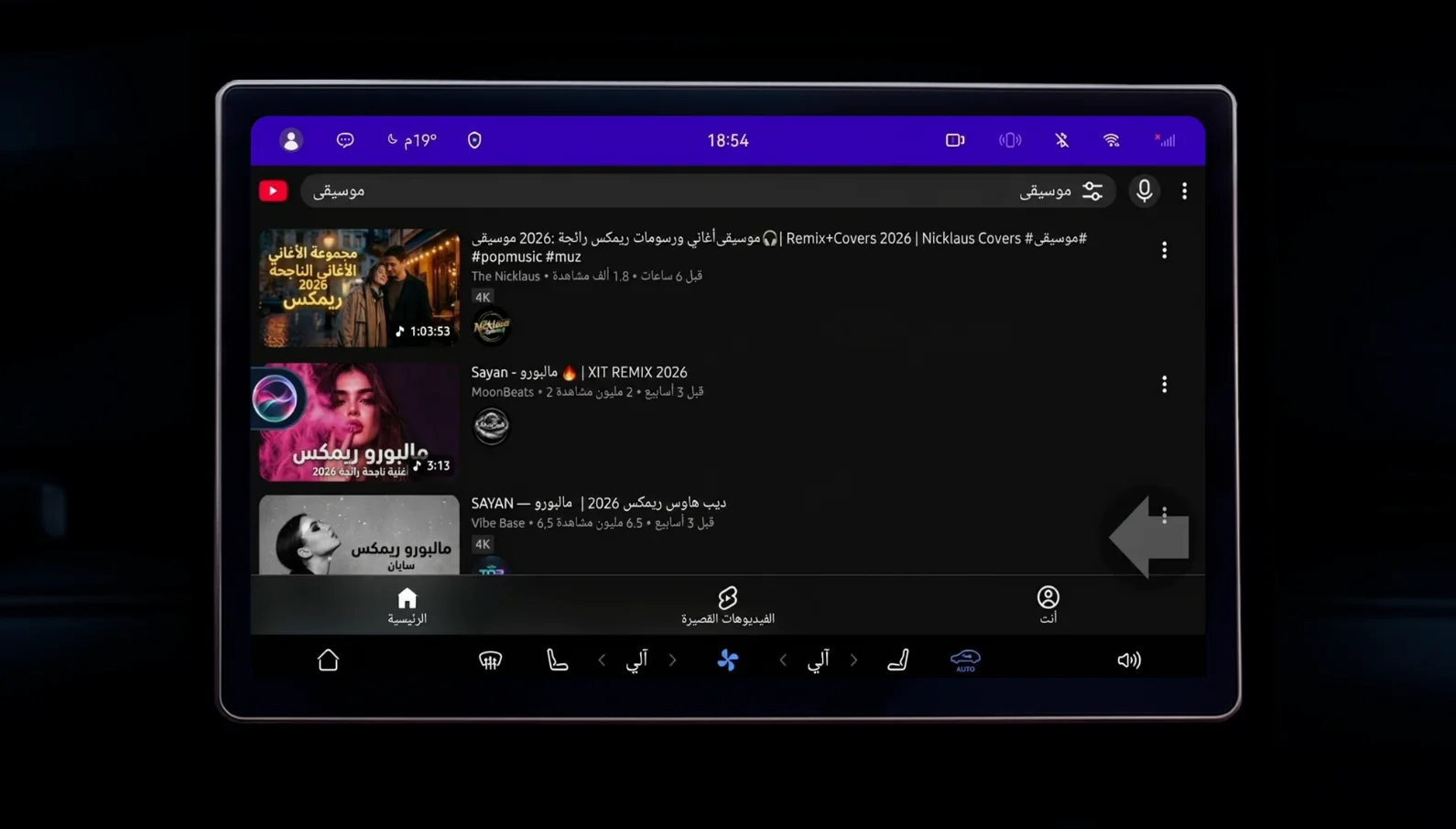Open options for Sayan XIT REMIX video
The image size is (1456, 829).
coord(1164,384)
